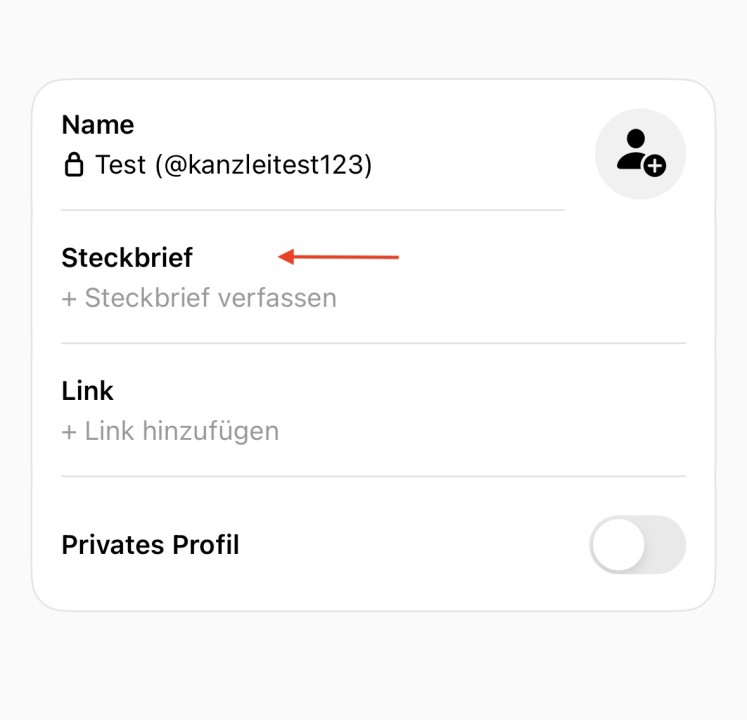Open the Steckbrief section heading

127,258
